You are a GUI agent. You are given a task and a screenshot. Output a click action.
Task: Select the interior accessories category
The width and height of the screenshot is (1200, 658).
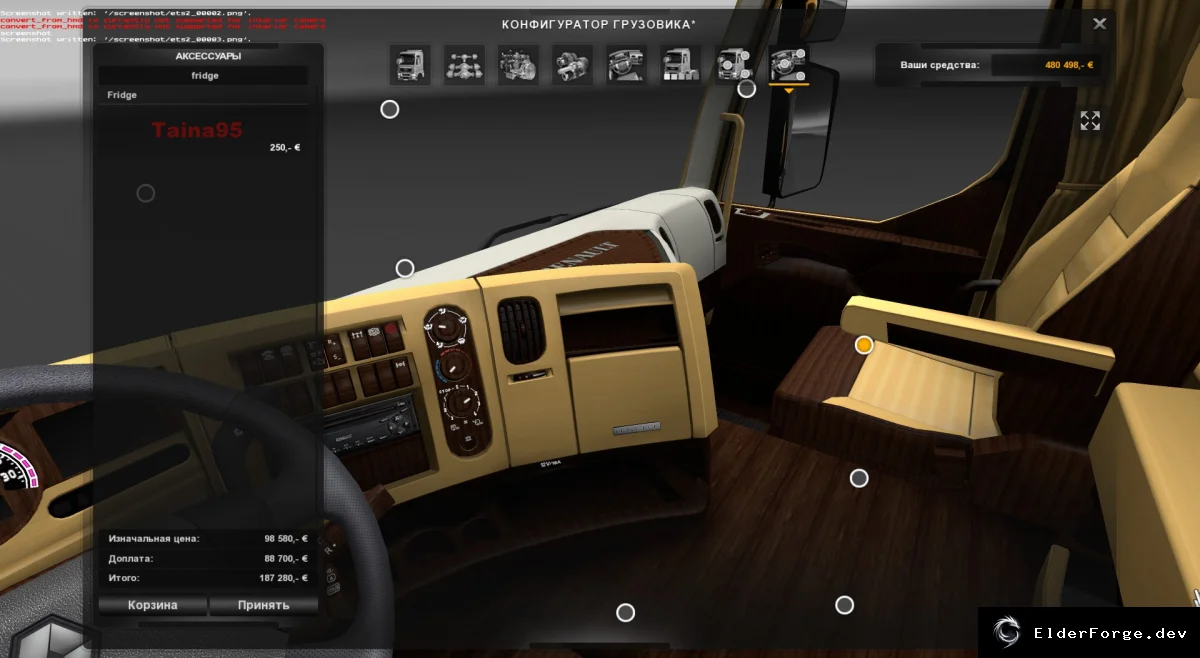tap(788, 65)
